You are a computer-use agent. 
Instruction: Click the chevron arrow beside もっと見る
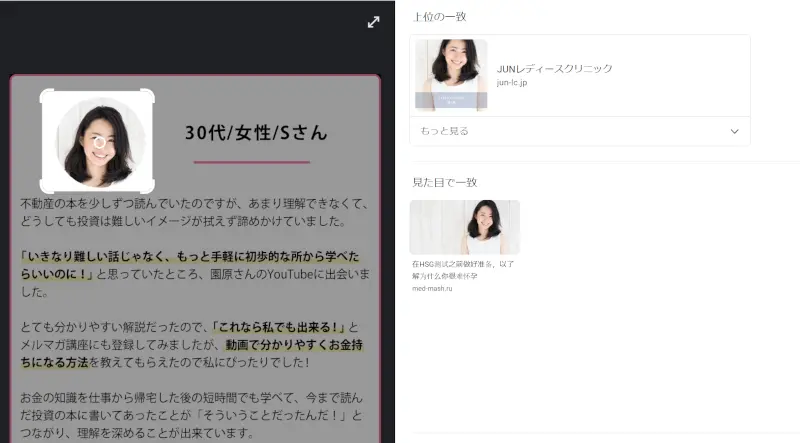pyautogui.click(x=735, y=131)
